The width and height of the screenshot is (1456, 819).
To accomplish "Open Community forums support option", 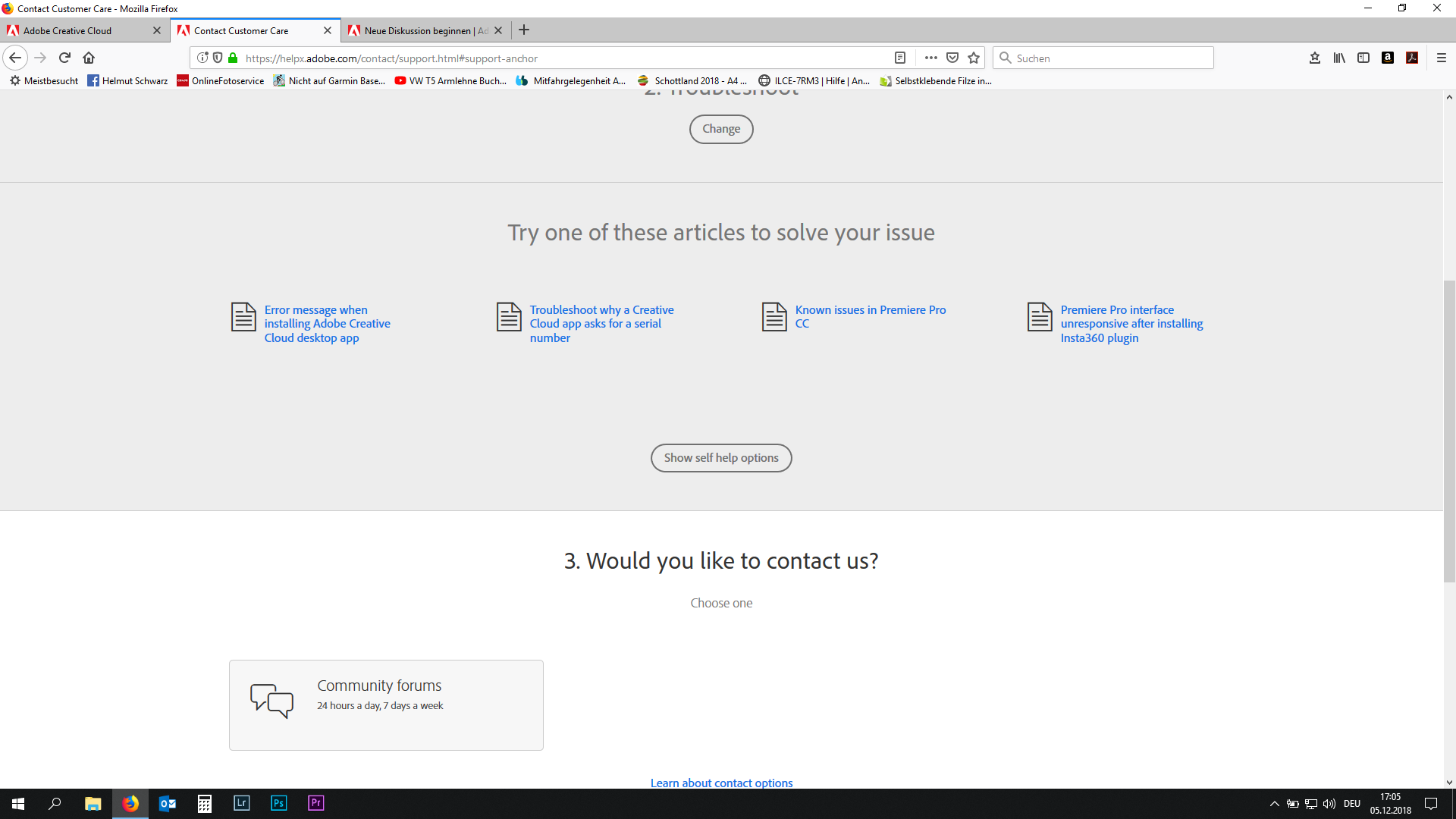I will click(386, 704).
